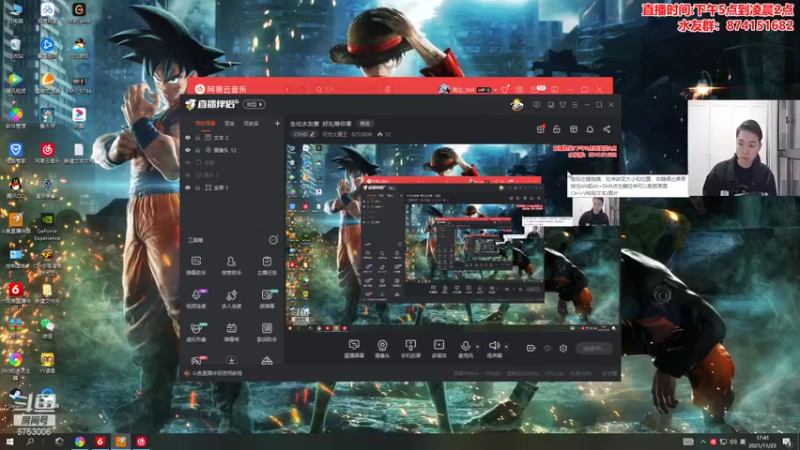Toggle the lock on the 摄像头 12 source

click(x=198, y=150)
